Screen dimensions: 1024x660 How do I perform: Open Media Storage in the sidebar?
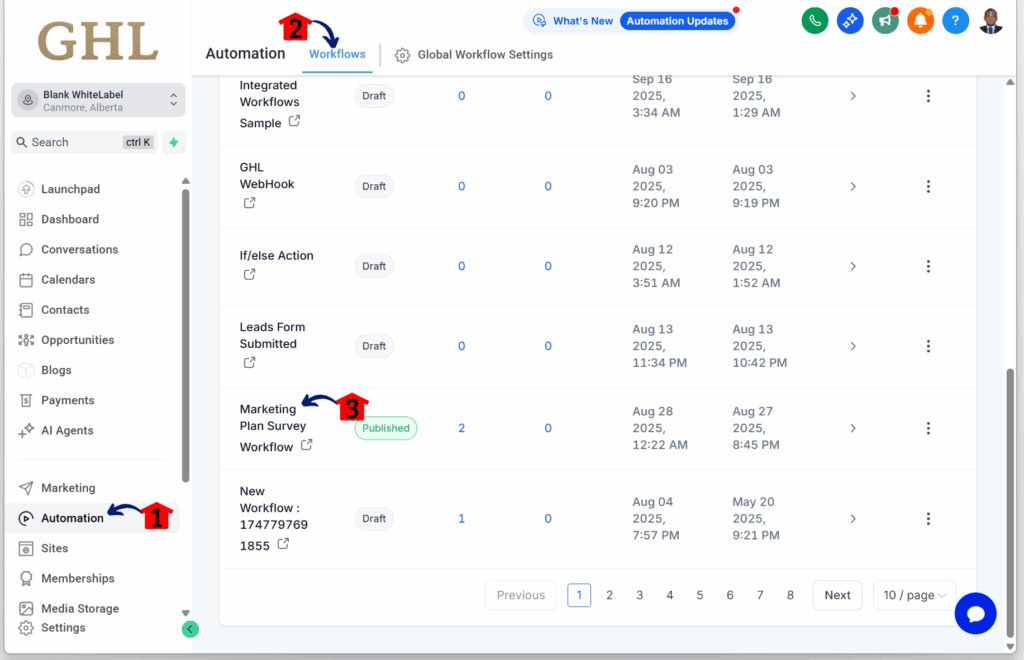[x=78, y=608]
